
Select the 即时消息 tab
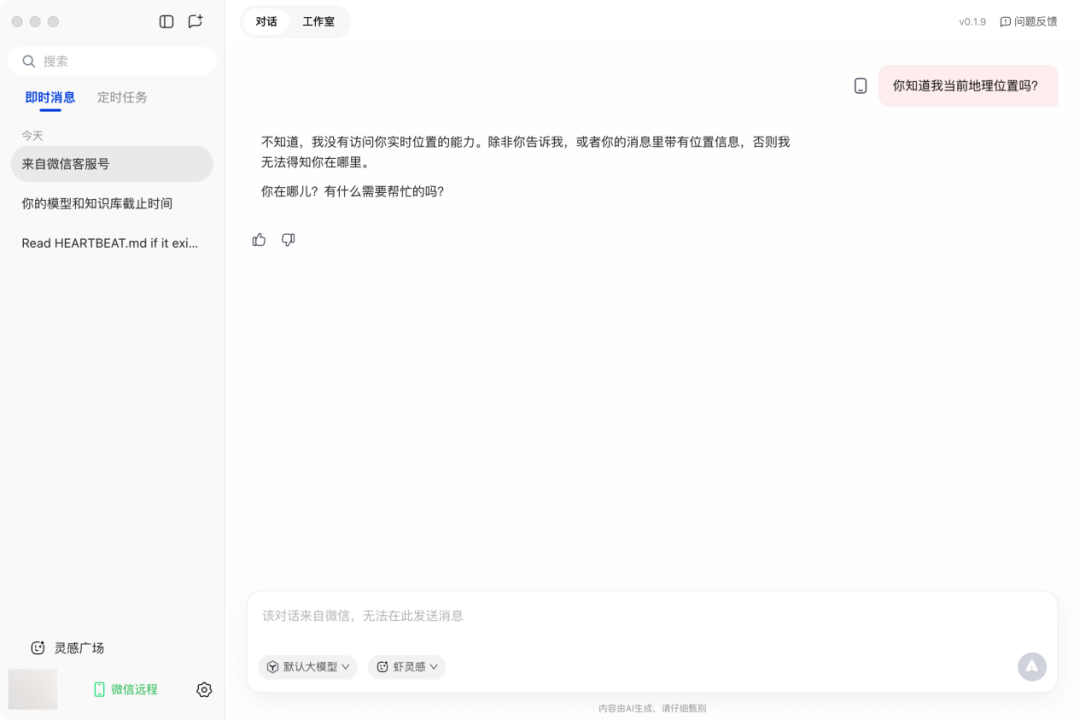point(50,98)
